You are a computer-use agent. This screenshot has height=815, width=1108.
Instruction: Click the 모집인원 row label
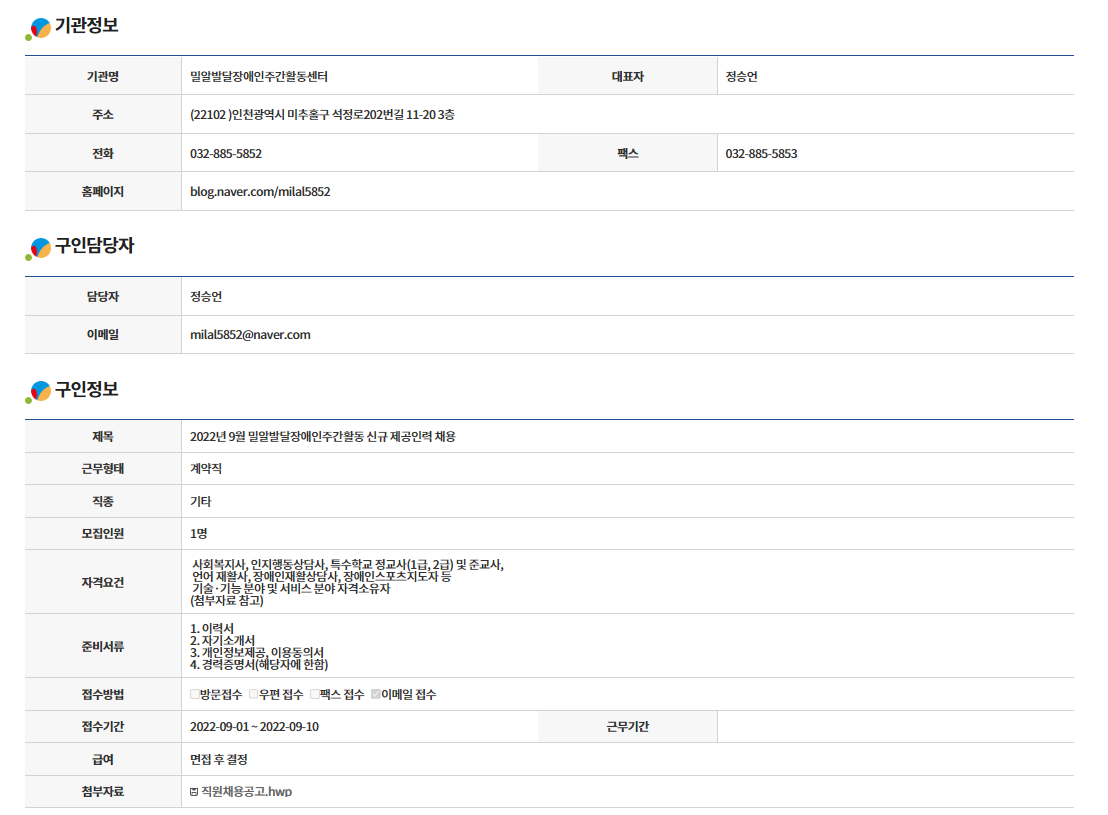point(102,534)
